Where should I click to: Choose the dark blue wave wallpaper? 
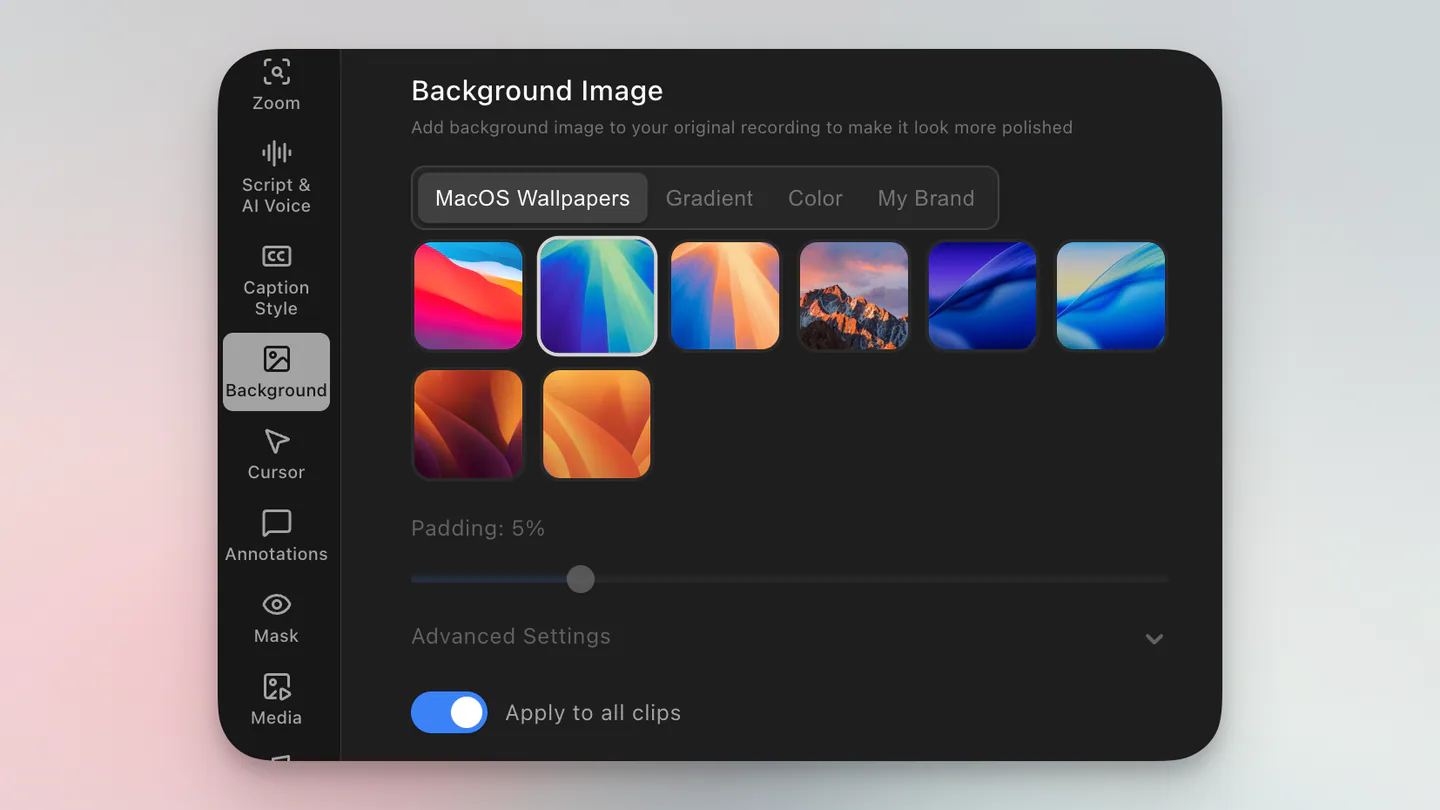click(982, 296)
